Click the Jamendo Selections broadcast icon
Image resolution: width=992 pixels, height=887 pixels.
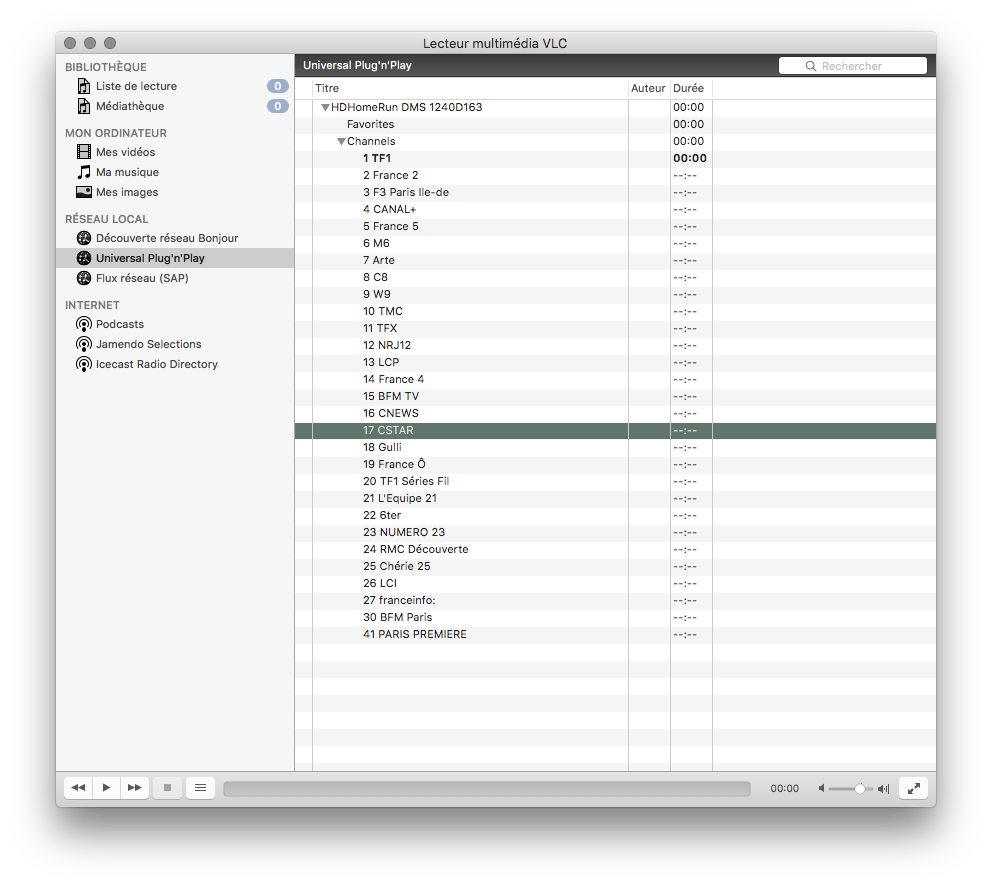pos(84,344)
